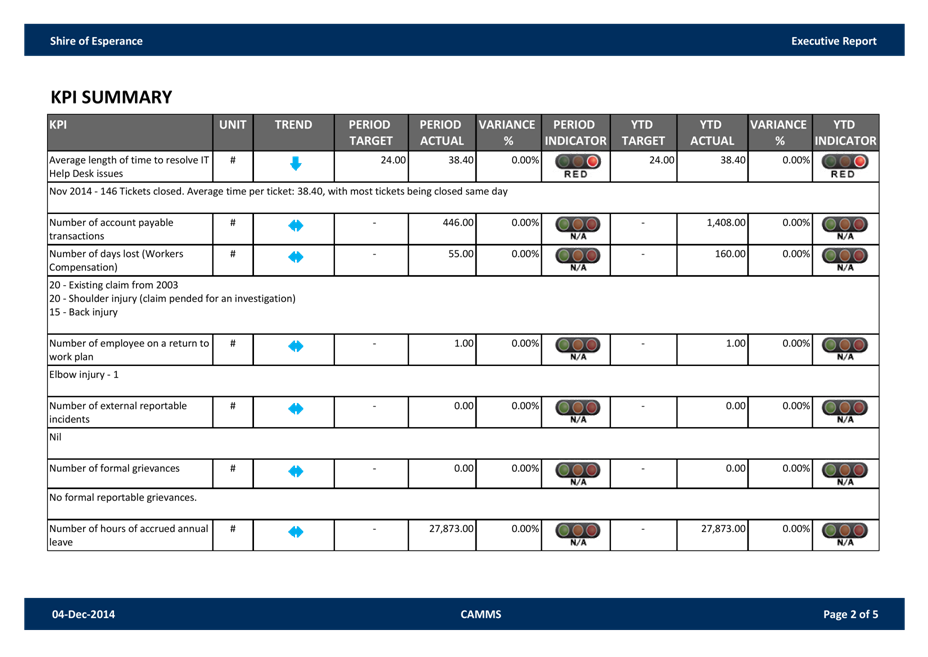Click the down trend arrow for IT Help Desk issues
The image size is (928, 657).
coord(295,164)
